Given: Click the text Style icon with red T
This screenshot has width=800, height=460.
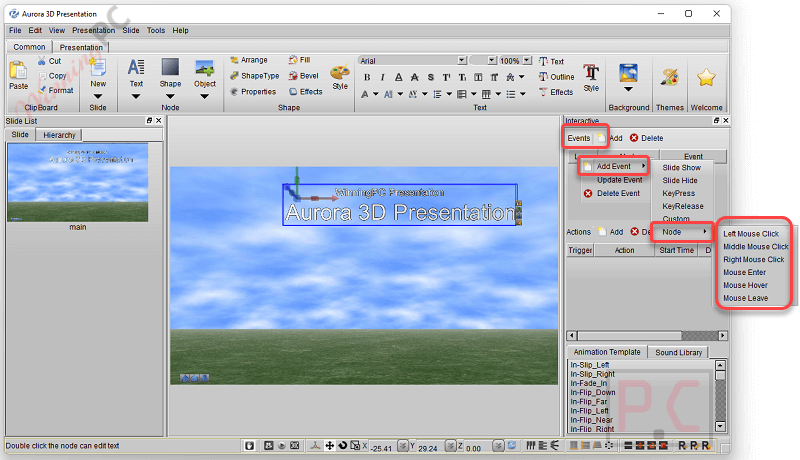Looking at the screenshot, I should point(591,72).
